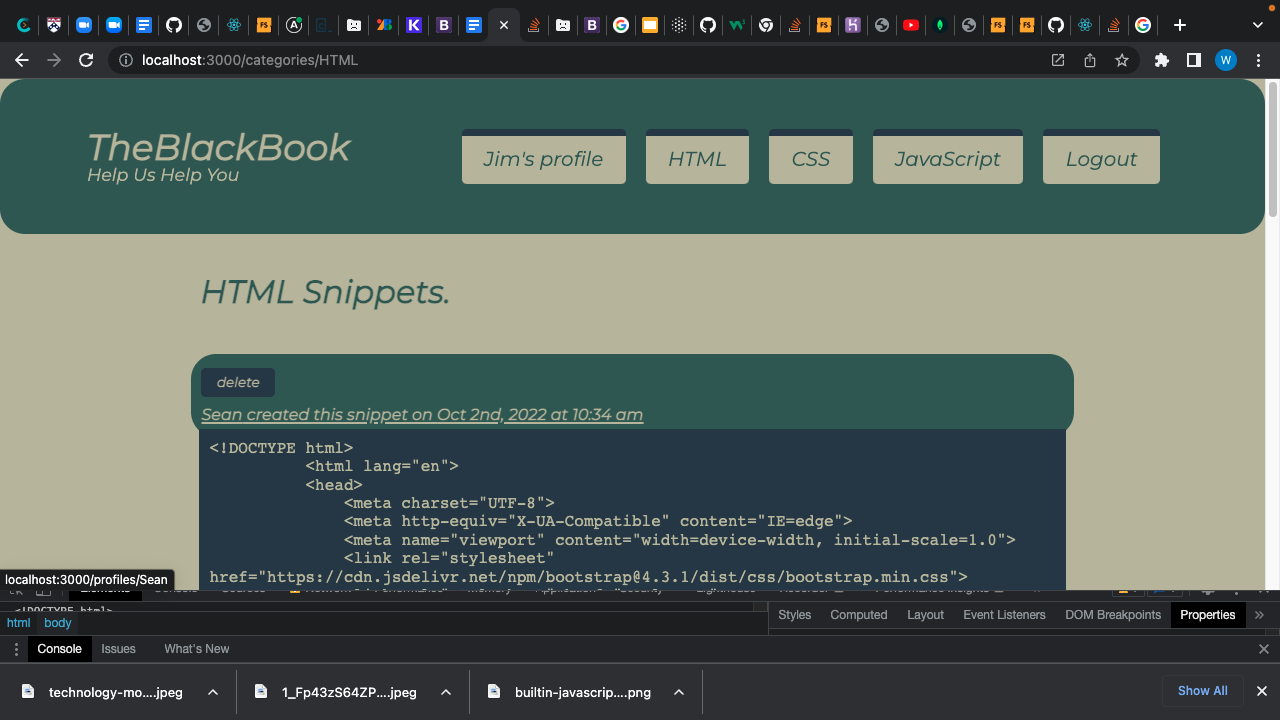Reload the page with the refresh icon

86,60
